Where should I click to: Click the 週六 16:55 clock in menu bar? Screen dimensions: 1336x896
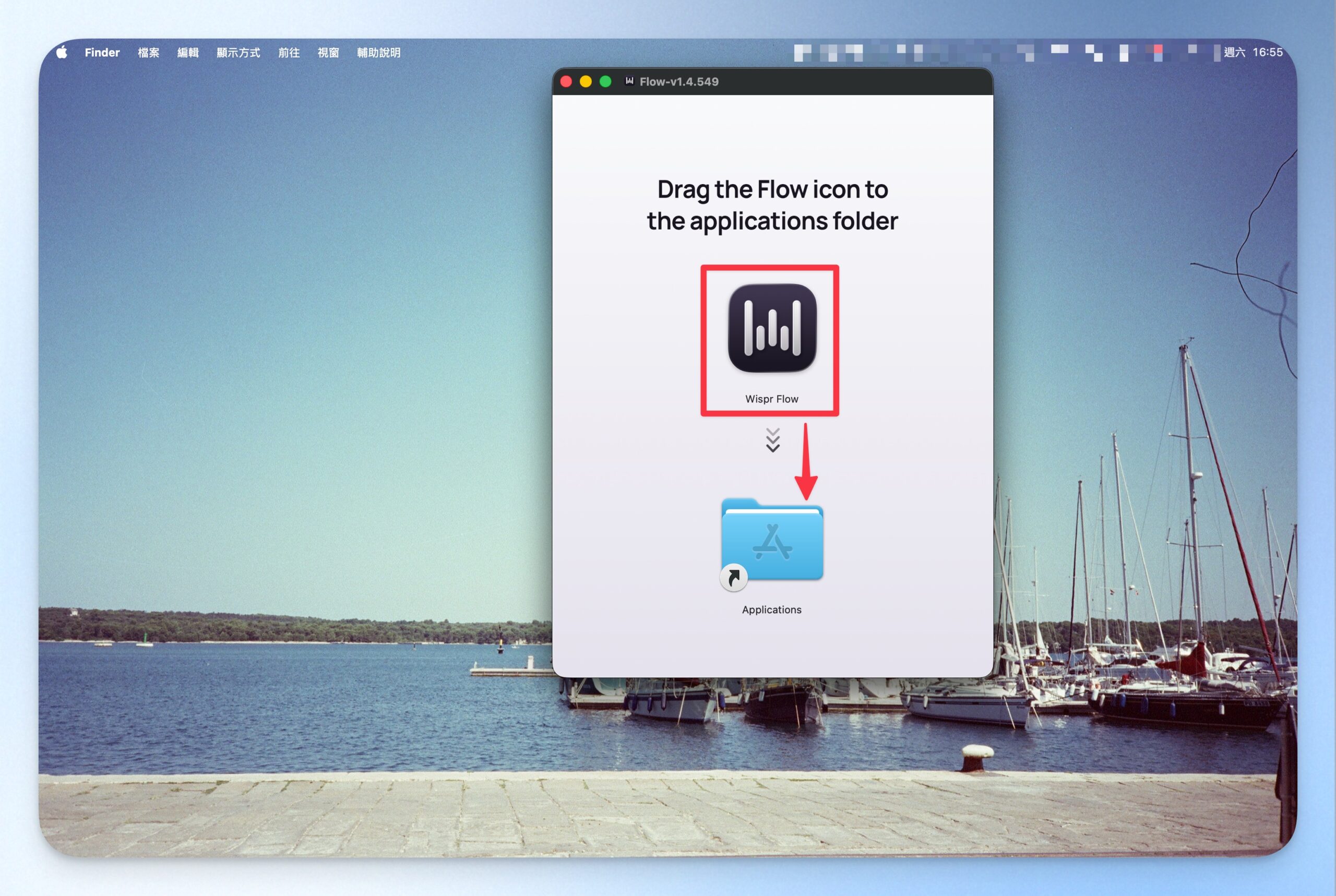(1253, 53)
